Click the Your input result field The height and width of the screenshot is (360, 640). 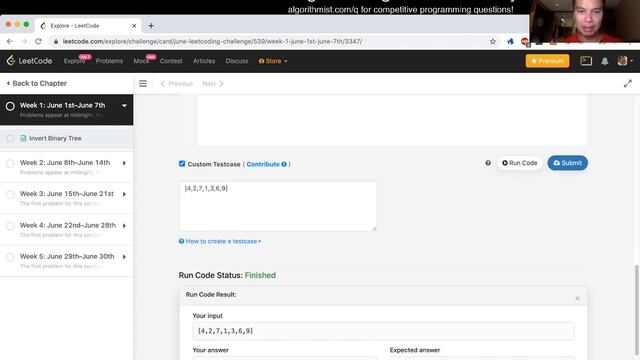[x=383, y=331]
